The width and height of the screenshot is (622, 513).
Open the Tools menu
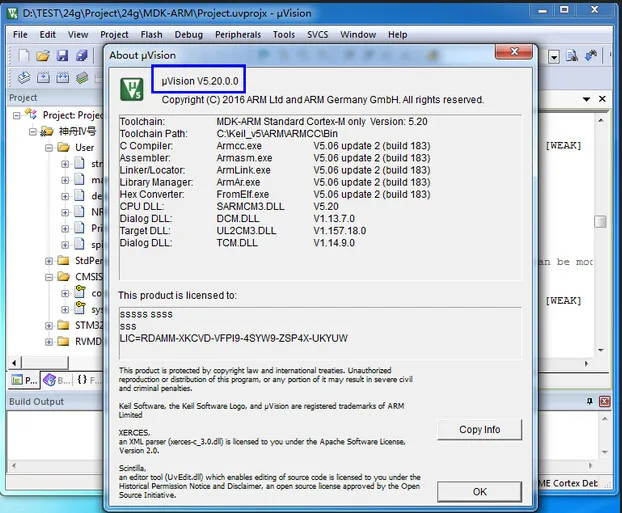[284, 35]
